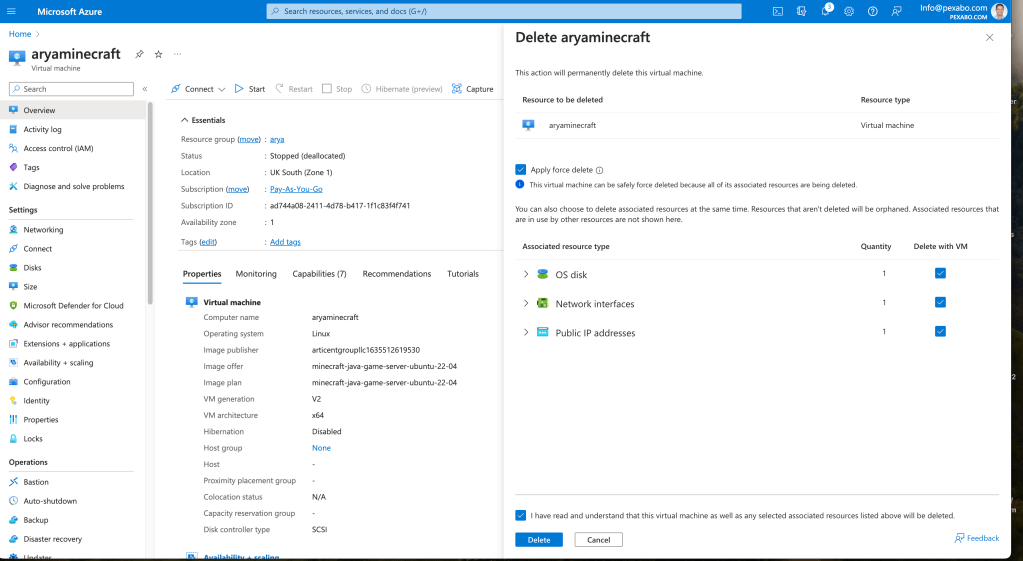The width and height of the screenshot is (1023, 561).
Task: Open the Feedback link in delete panel
Action: point(977,538)
